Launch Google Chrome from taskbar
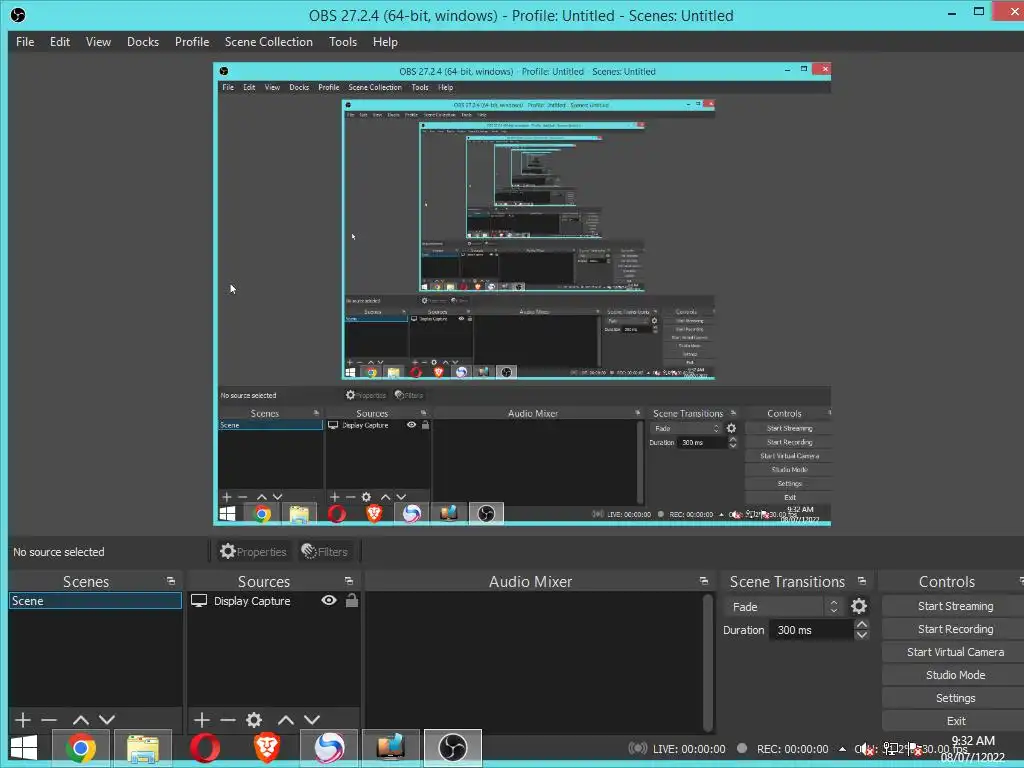Viewport: 1024px width, 768px height. coord(80,748)
